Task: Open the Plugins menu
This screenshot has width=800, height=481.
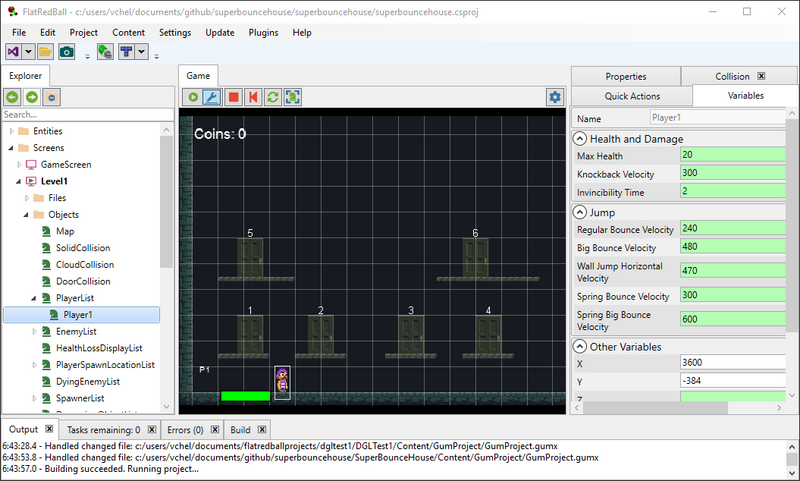Action: pos(263,33)
